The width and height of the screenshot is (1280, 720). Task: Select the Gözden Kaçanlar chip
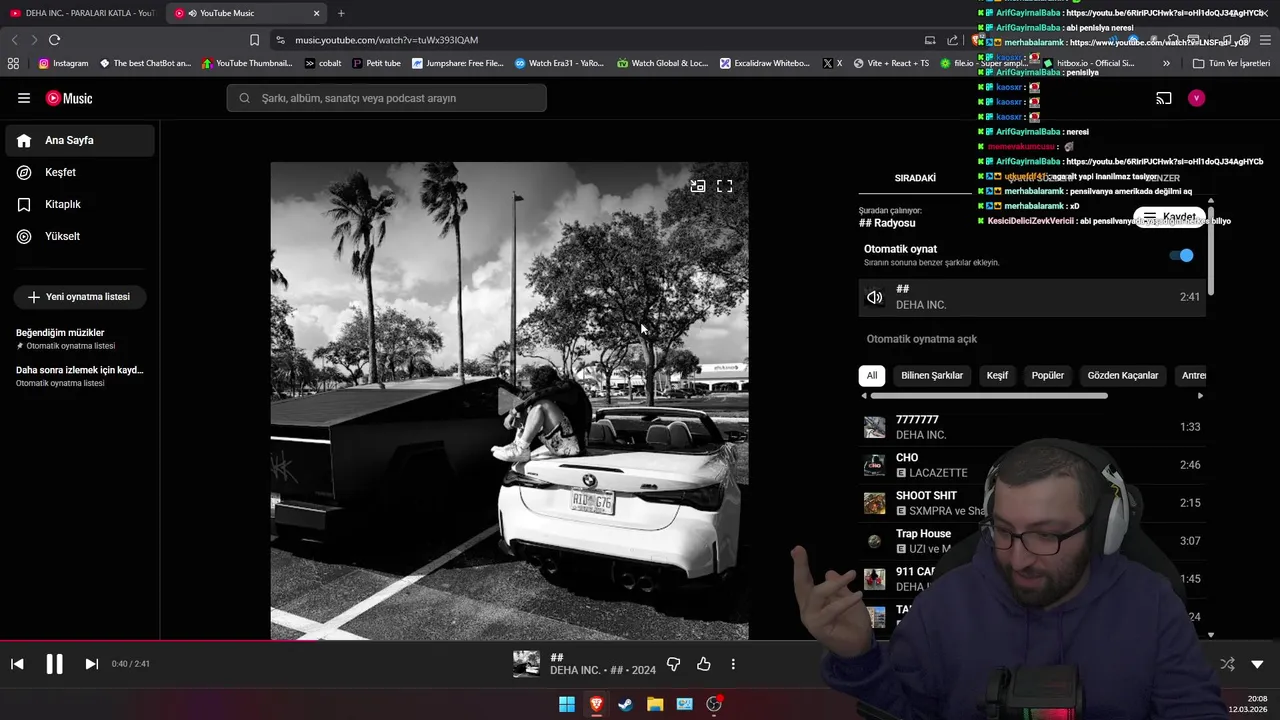point(1123,375)
